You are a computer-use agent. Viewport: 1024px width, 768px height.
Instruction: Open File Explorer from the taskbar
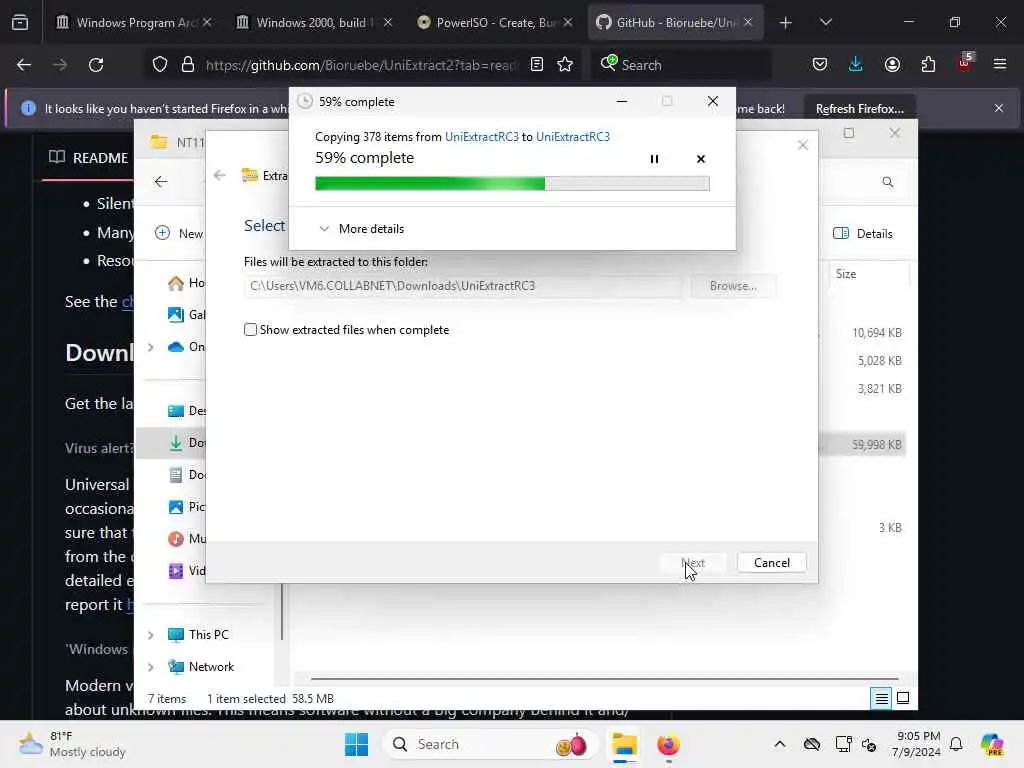[624, 744]
